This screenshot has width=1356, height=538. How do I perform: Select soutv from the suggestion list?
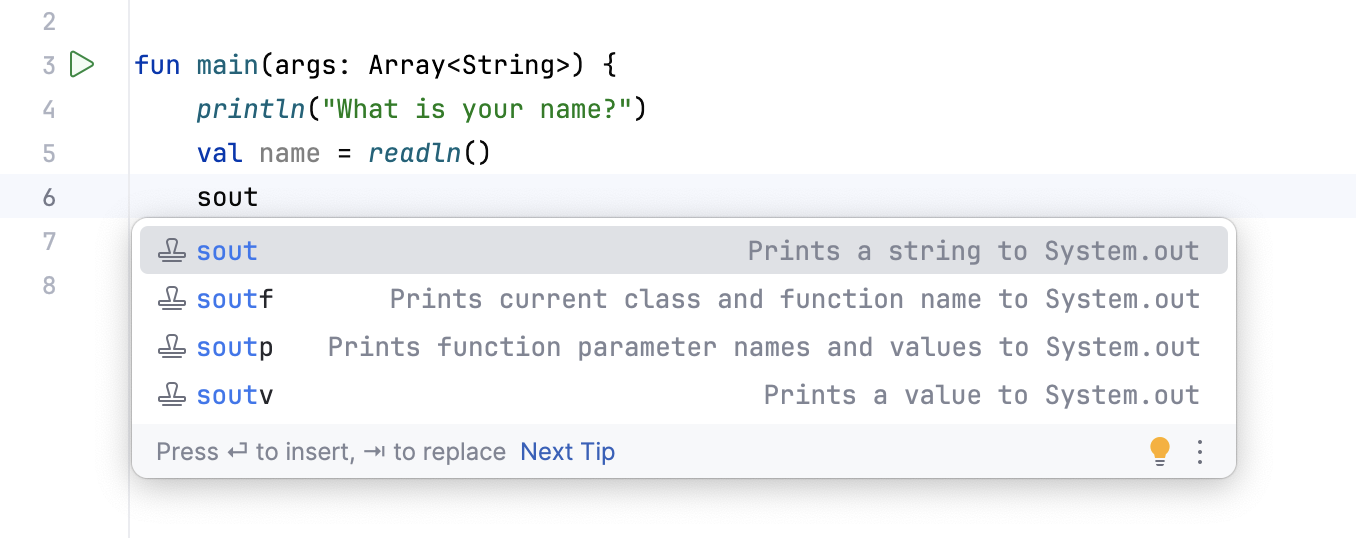[234, 395]
